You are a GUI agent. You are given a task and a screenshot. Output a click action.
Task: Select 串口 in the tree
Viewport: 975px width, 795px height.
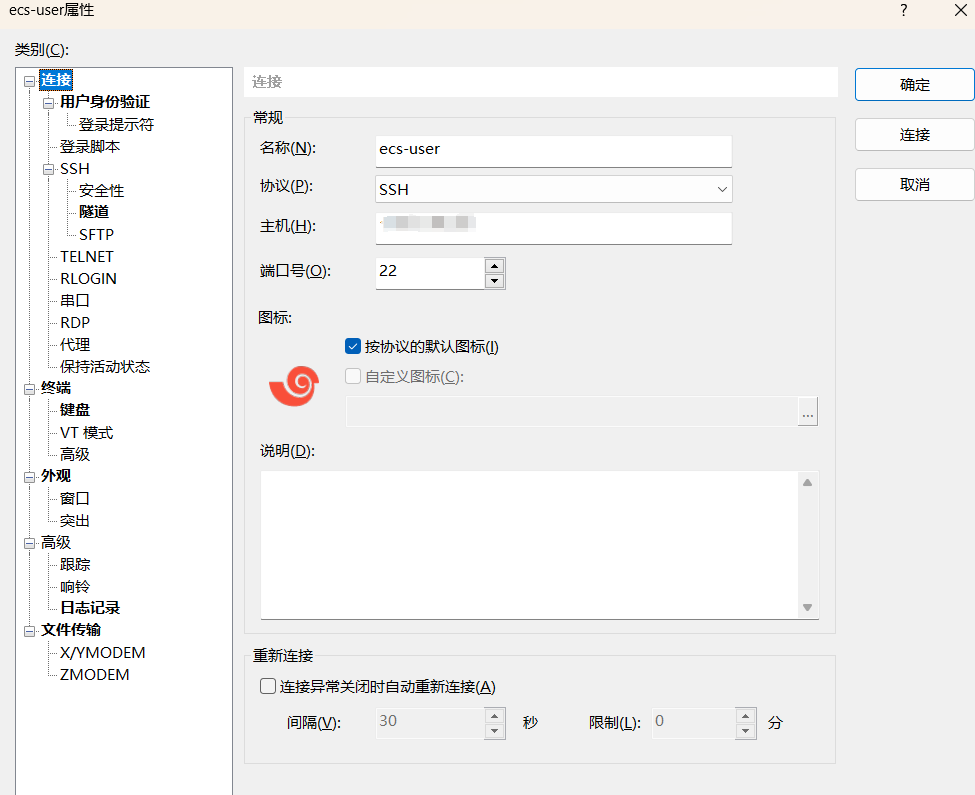(75, 301)
